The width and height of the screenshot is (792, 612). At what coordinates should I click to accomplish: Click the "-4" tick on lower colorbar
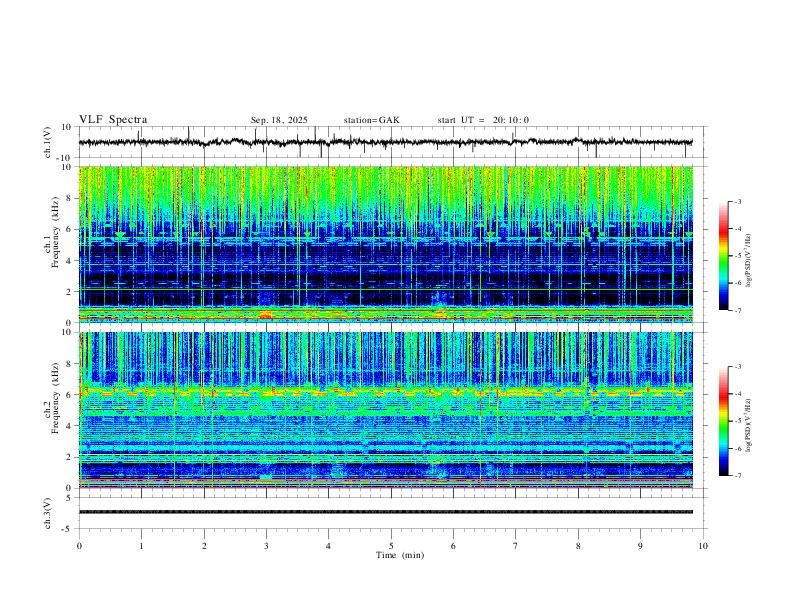(737, 393)
